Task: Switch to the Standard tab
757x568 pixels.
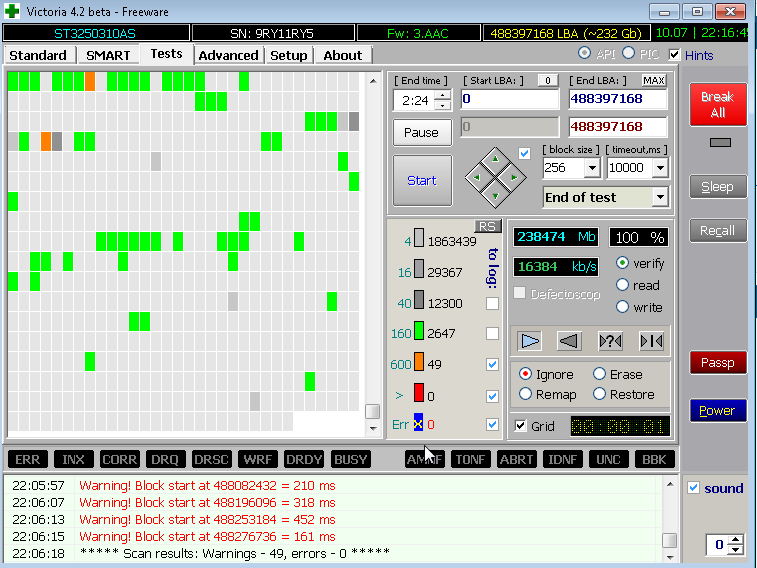Action: point(38,55)
